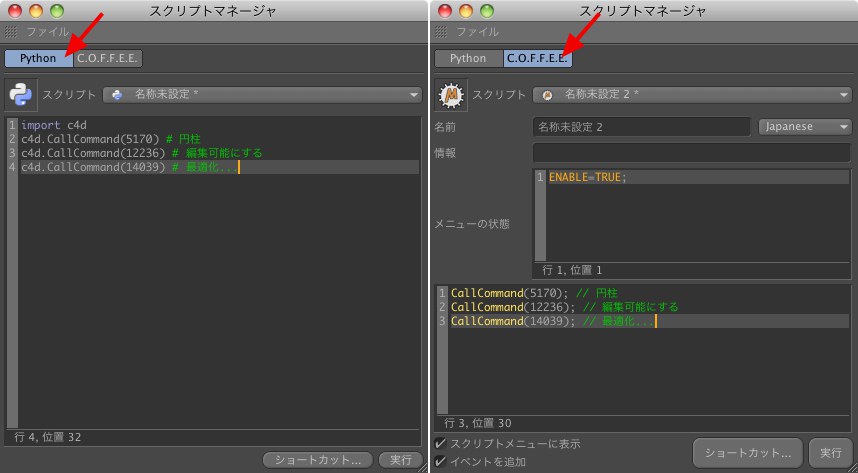Click the grip handle icon in left window menu bar
Screen dimensions: 858x473
11,32
